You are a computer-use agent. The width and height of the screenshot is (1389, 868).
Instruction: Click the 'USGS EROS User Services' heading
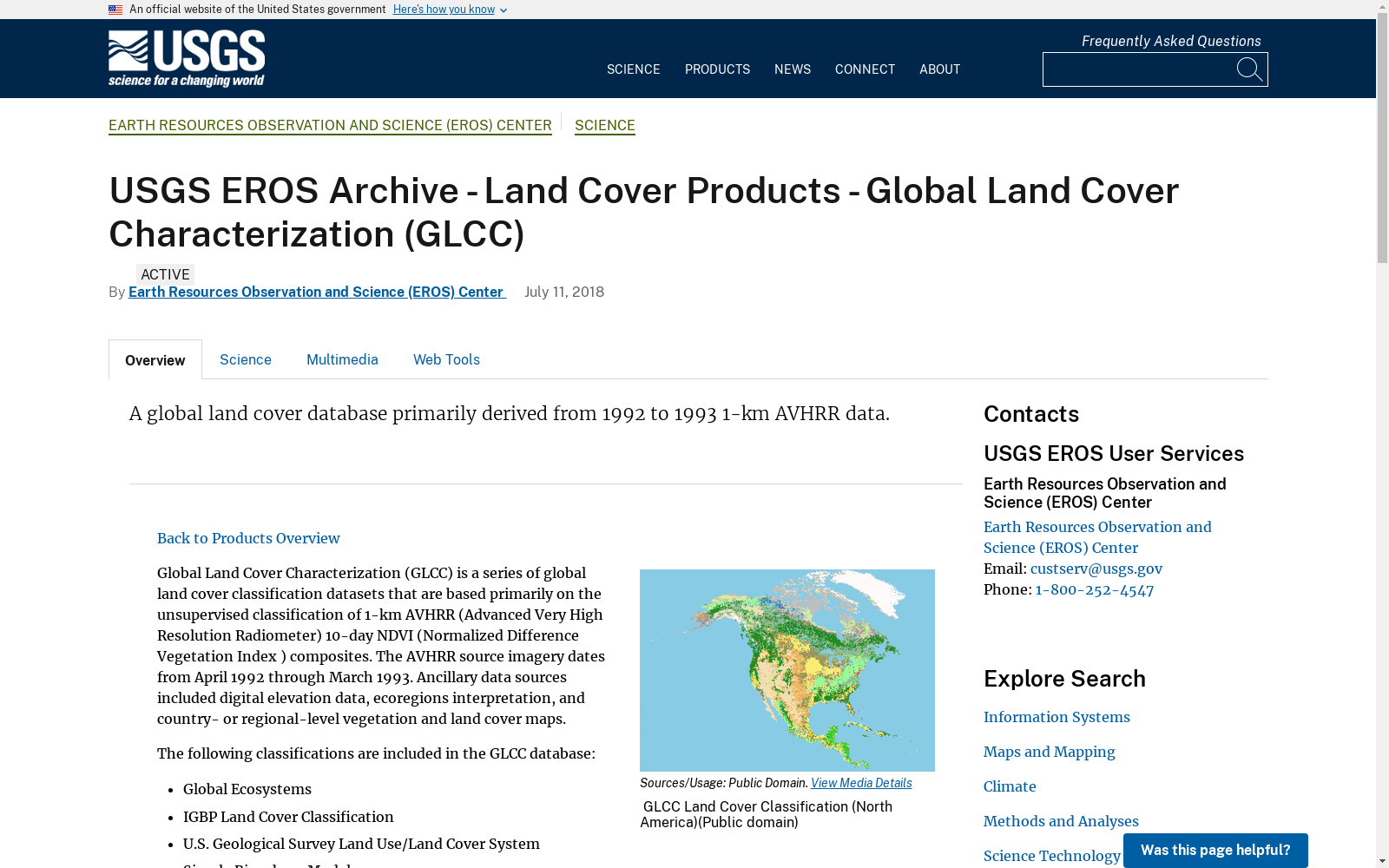(1114, 453)
